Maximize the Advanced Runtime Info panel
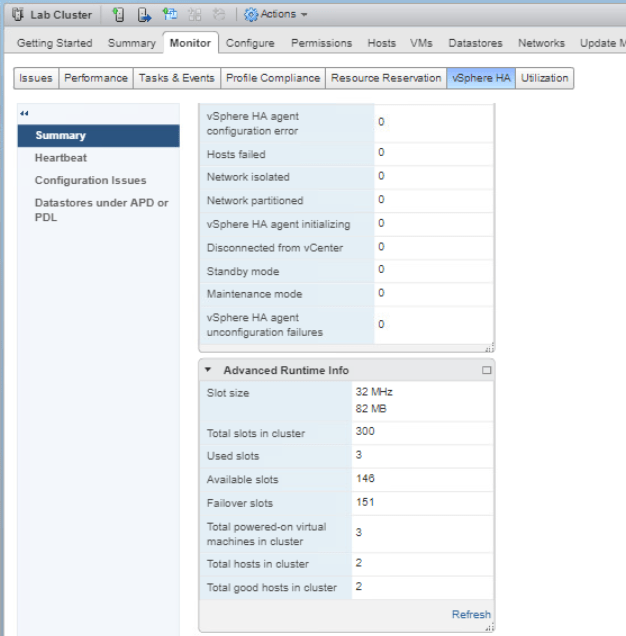 [x=487, y=370]
